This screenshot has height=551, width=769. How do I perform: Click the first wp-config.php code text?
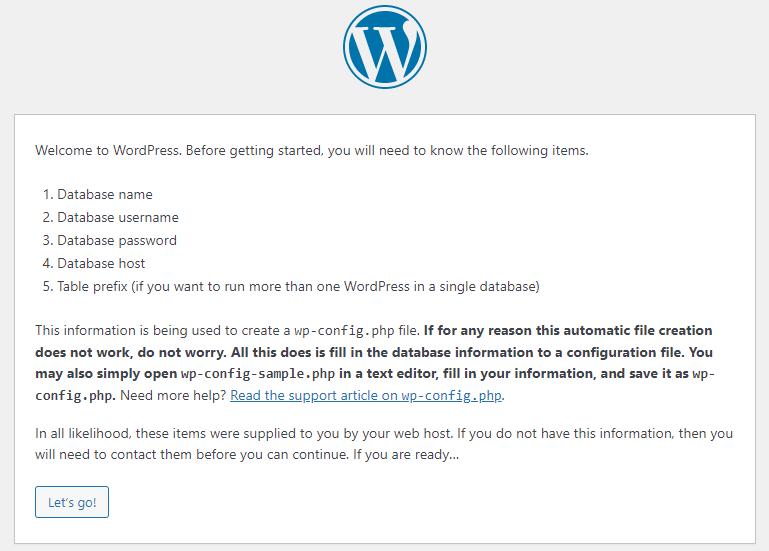344,331
